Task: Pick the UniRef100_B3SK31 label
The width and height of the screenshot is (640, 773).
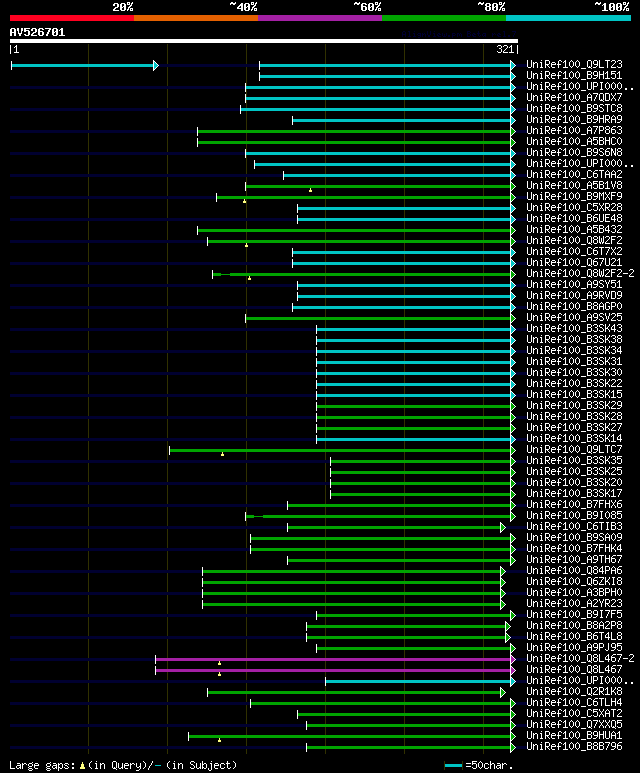Action: (x=574, y=361)
